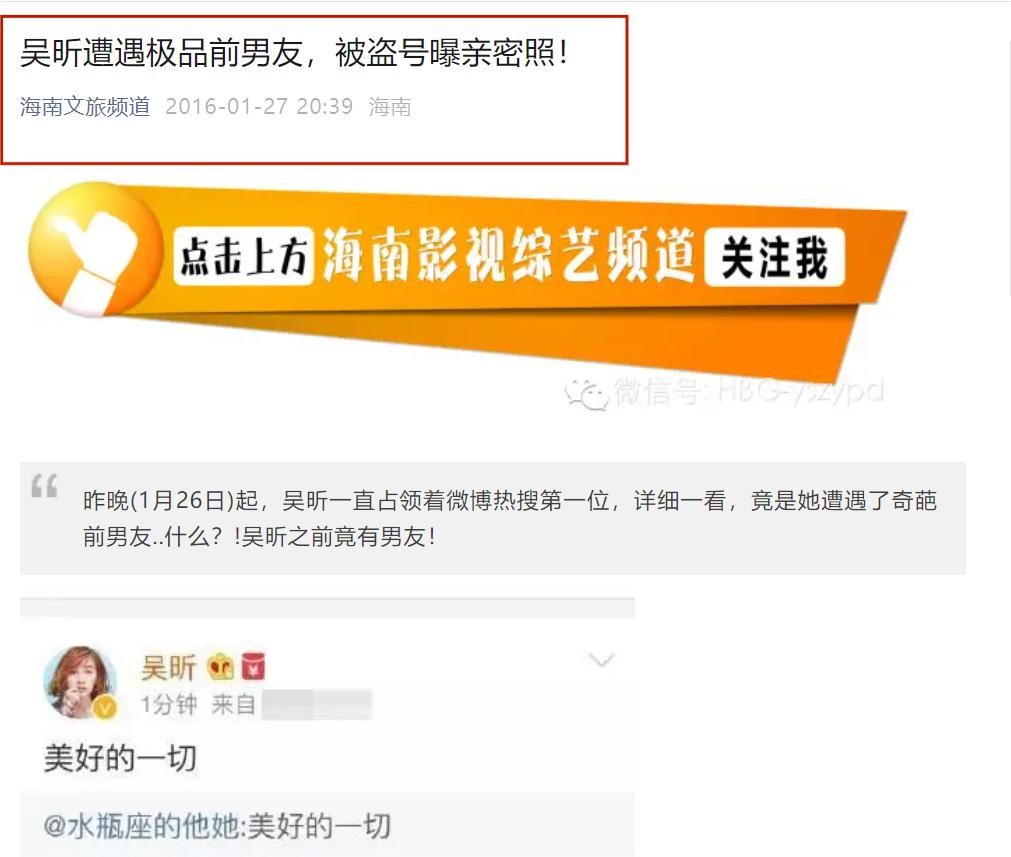Image resolution: width=1011 pixels, height=857 pixels.
Task: Open the @水瓶座的他她 mention
Action: 143,826
